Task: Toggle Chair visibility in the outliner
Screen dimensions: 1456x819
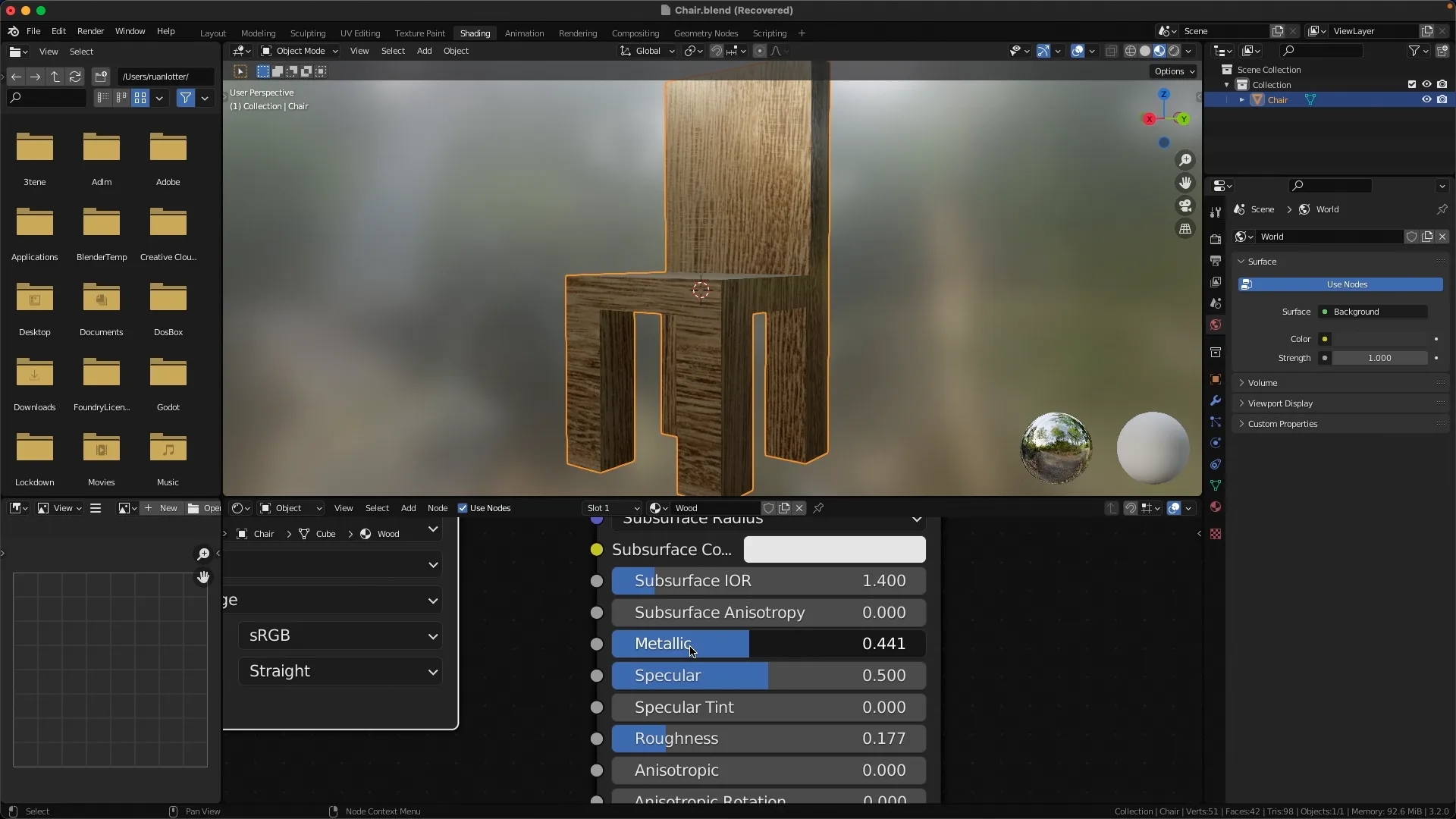Action: click(x=1426, y=99)
